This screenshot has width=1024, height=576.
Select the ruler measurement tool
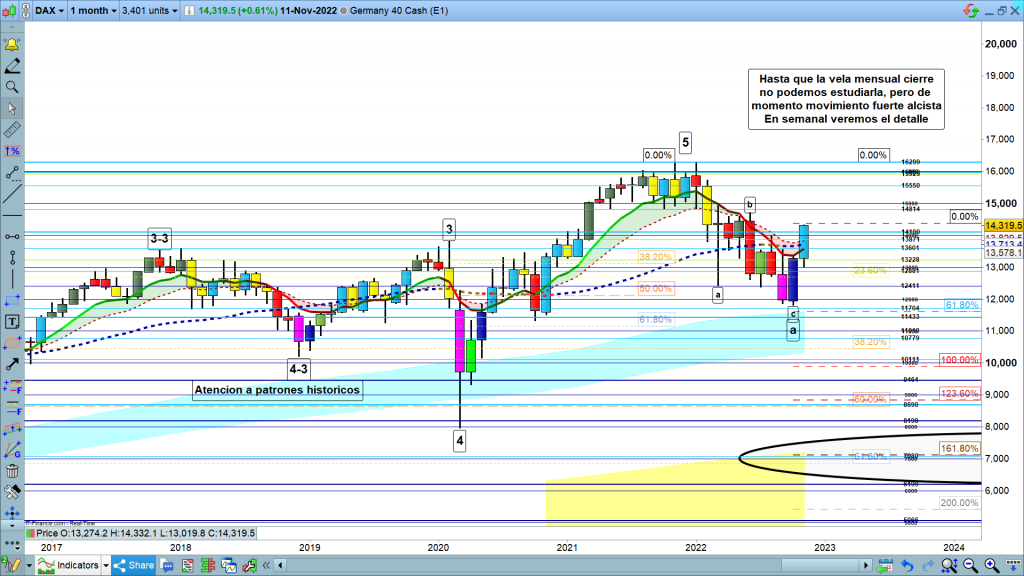point(12,130)
